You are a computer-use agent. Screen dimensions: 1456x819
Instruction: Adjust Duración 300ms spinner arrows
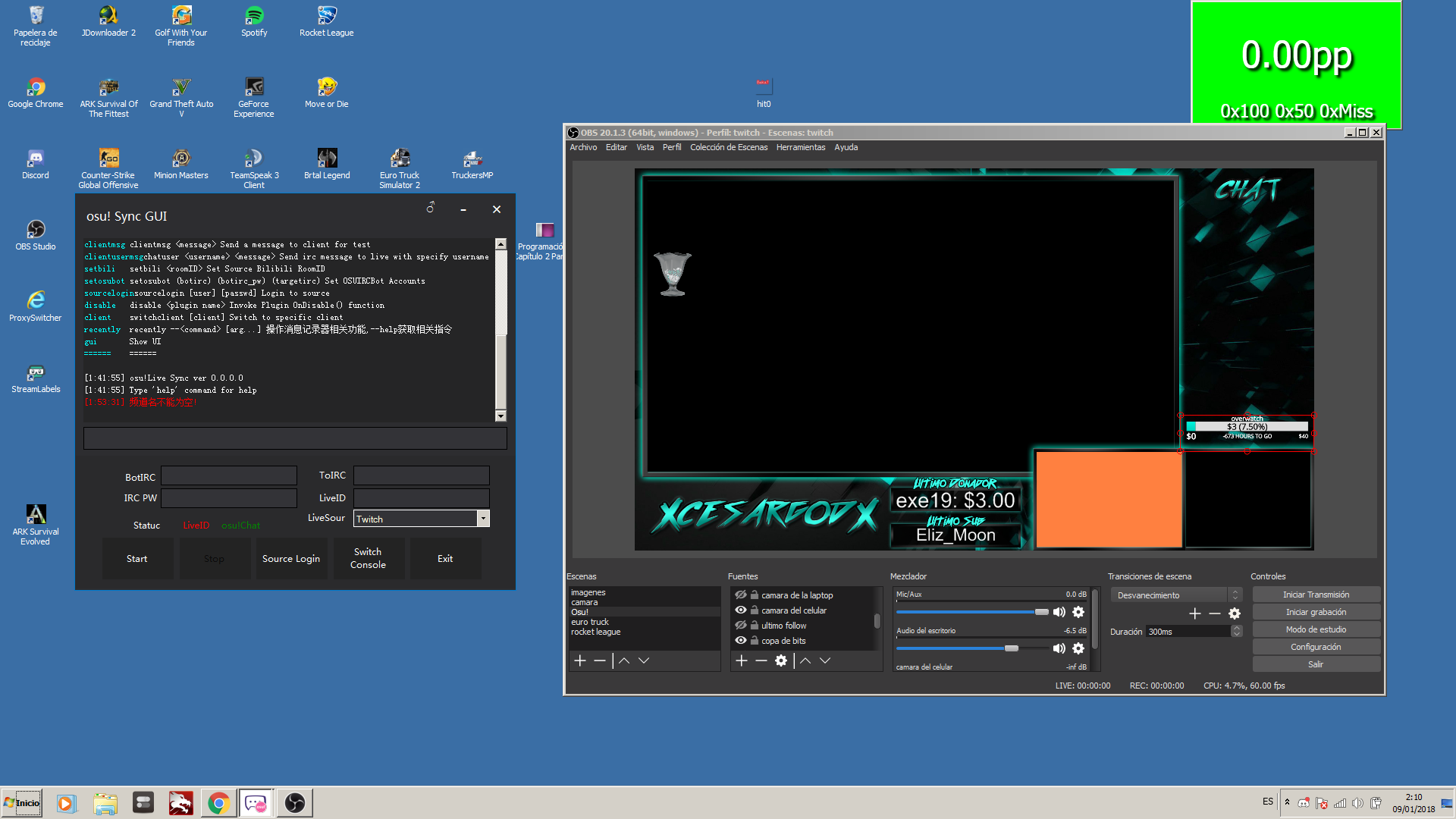[1237, 631]
